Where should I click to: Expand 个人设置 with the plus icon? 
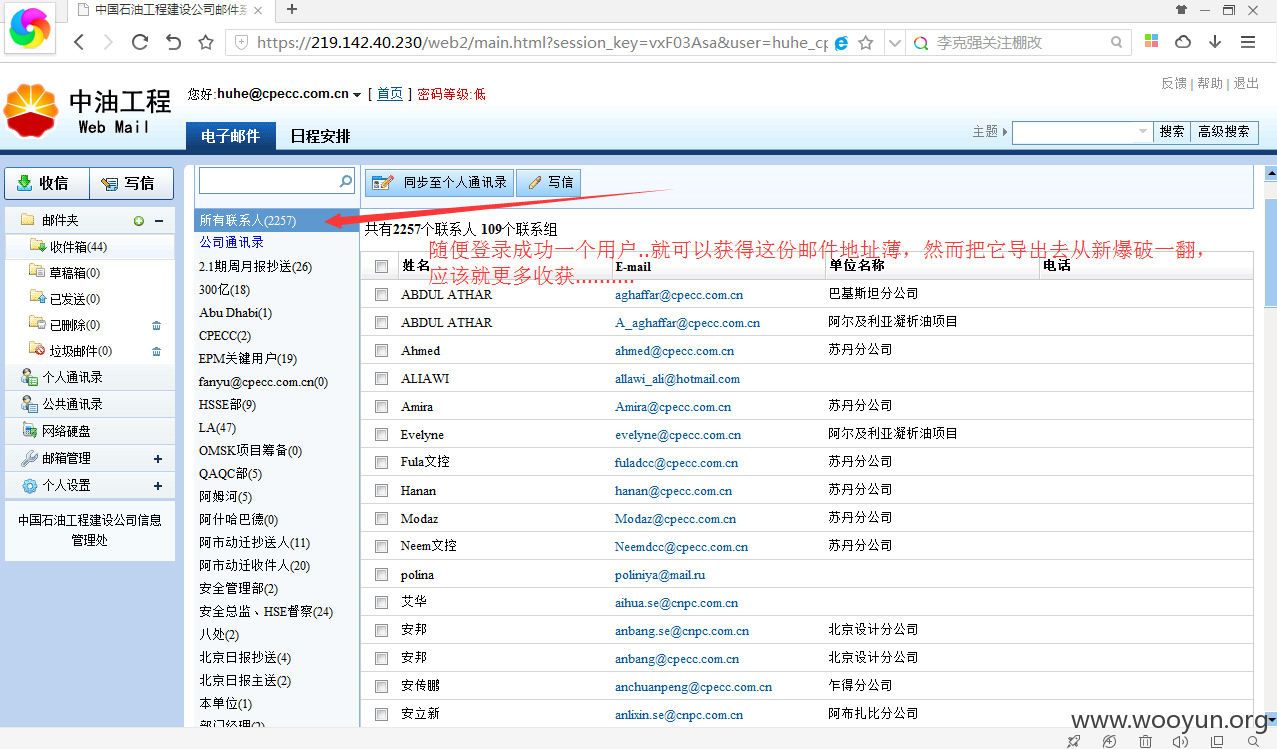point(158,486)
